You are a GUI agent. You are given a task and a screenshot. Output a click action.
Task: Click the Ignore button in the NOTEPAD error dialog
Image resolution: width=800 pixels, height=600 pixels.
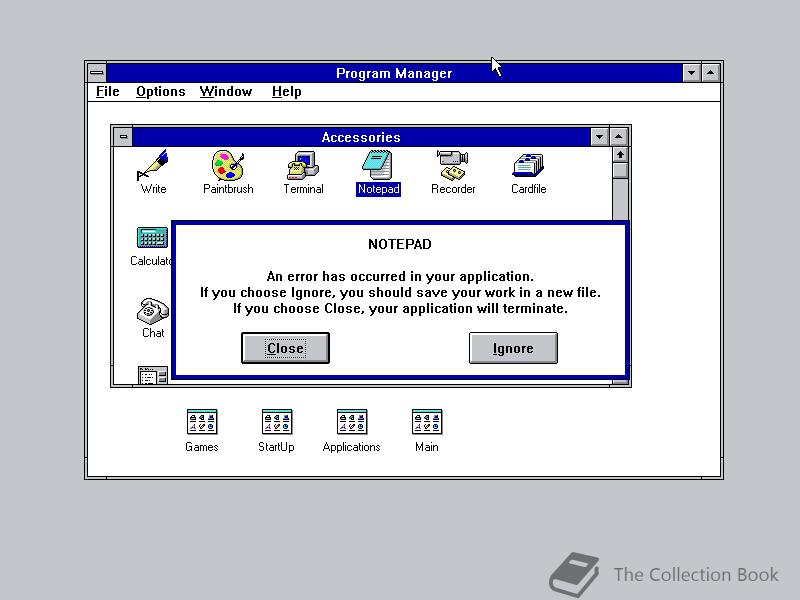(x=513, y=348)
